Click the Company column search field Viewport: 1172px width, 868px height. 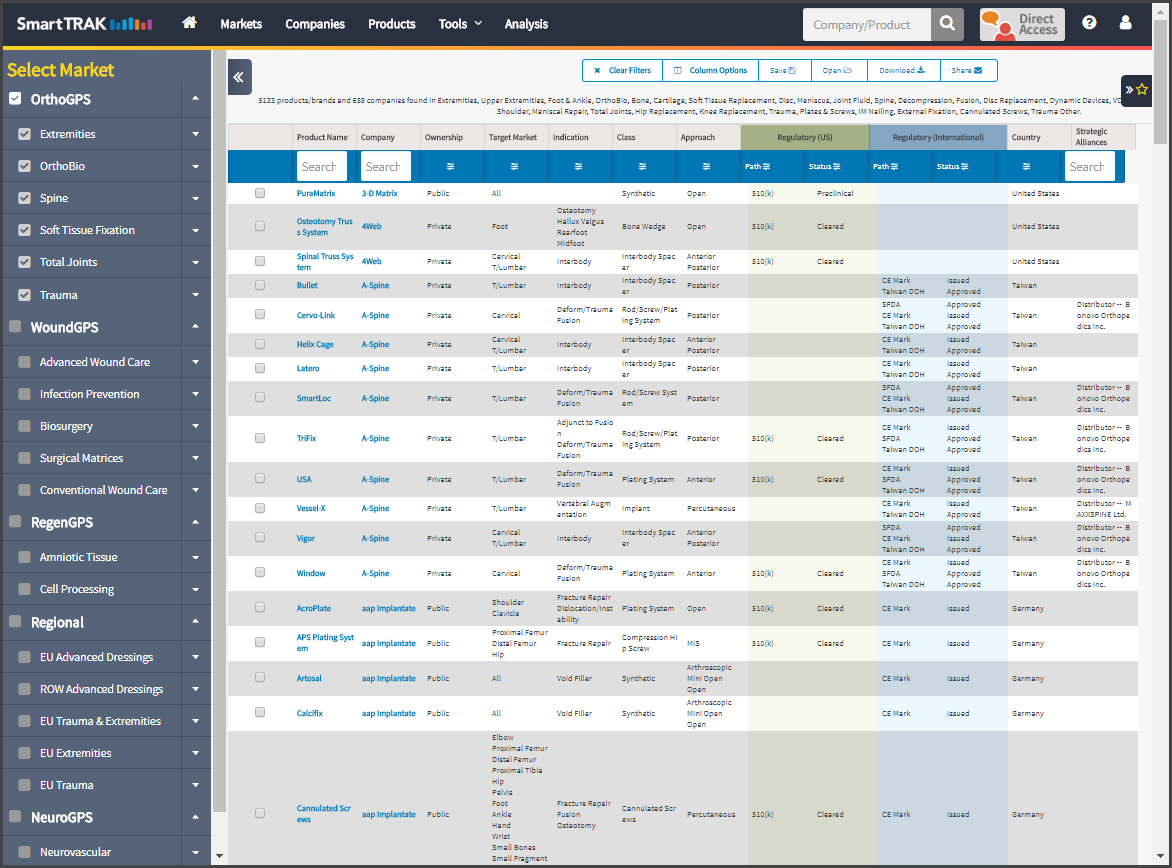click(x=386, y=166)
